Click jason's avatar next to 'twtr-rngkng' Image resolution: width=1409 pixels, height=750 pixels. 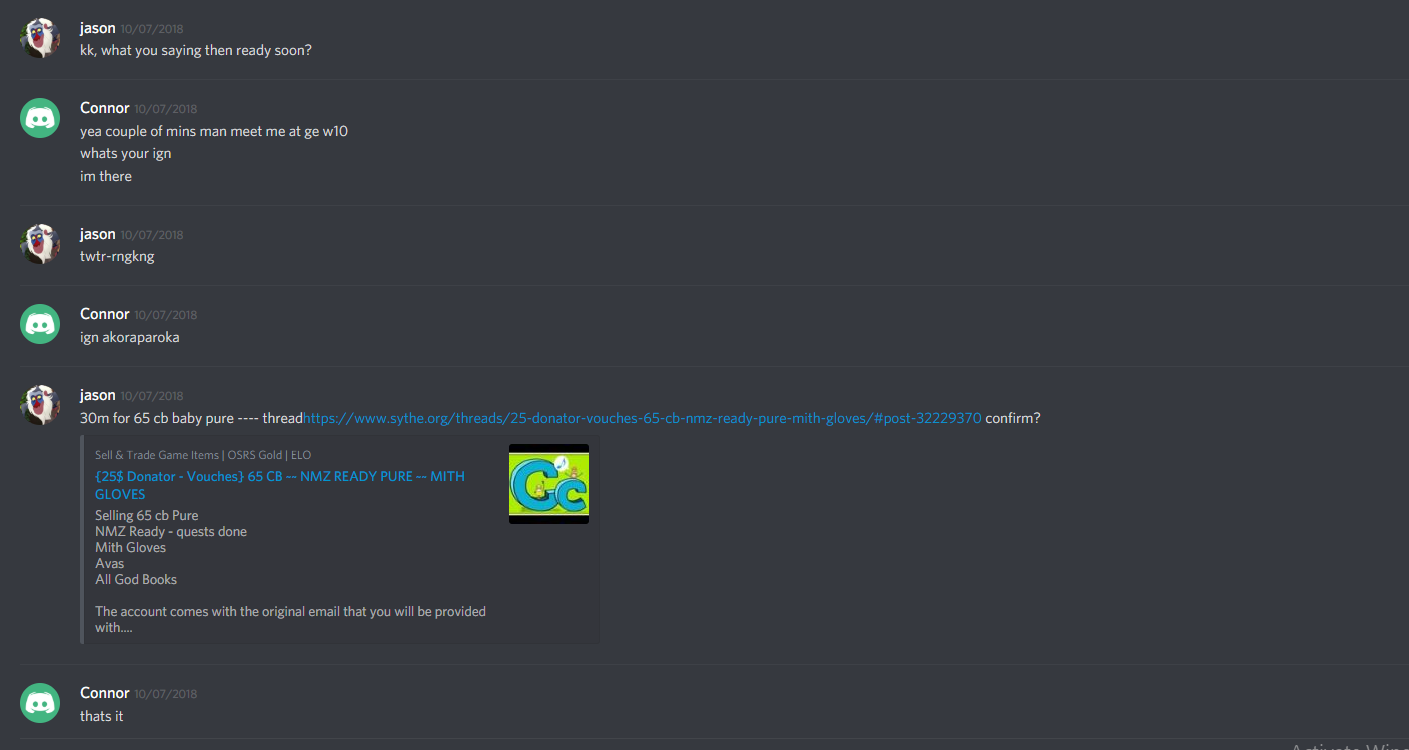coord(40,244)
